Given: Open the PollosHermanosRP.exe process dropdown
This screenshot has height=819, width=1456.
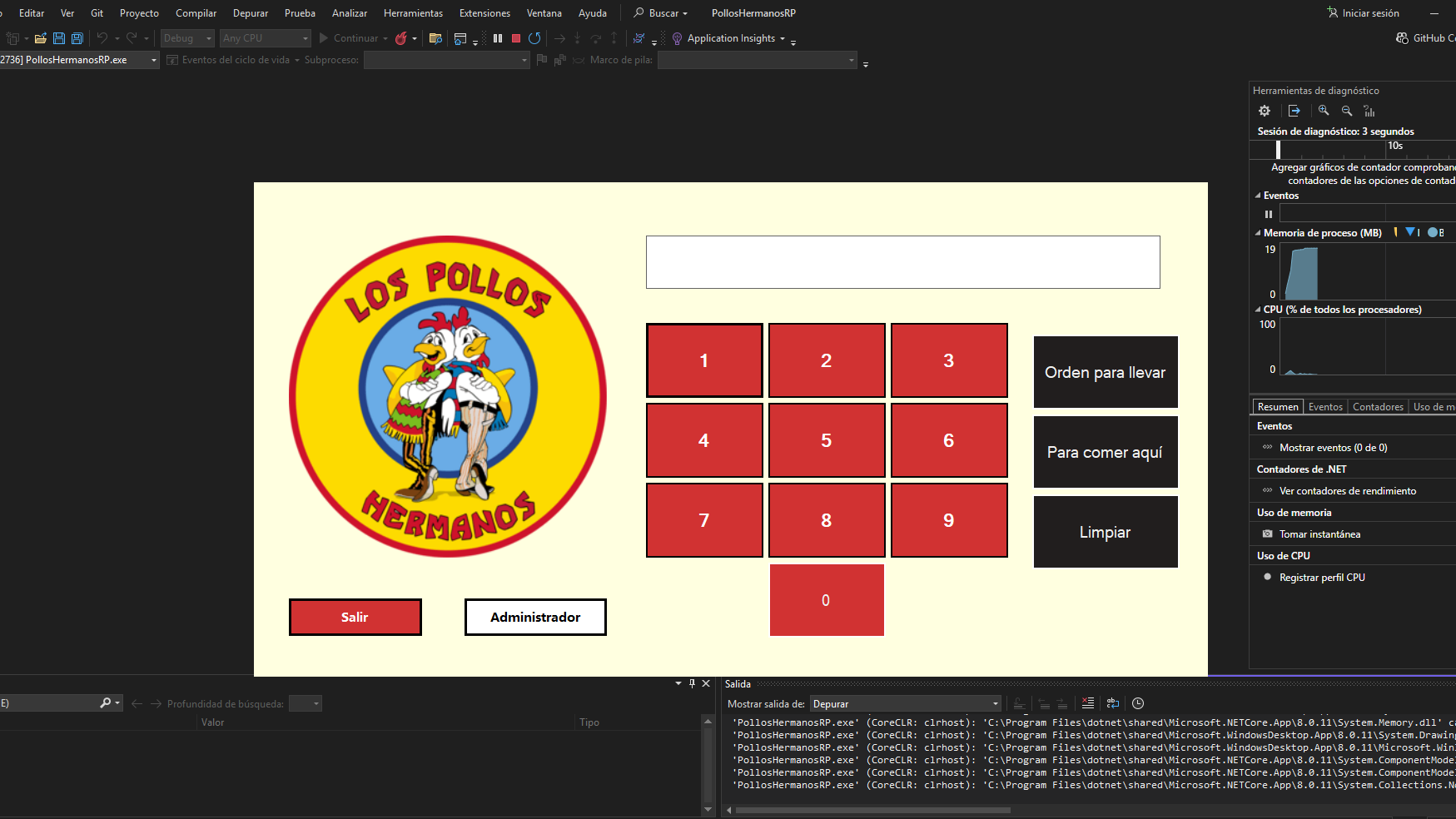Looking at the screenshot, I should [79, 60].
